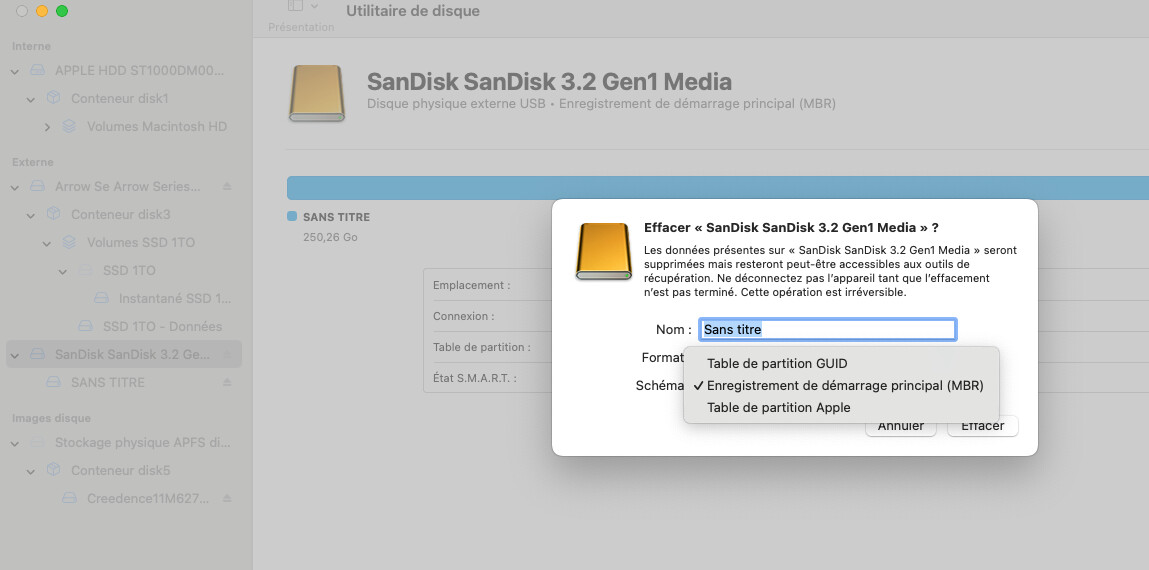Collapse Volumes SSD 1TO group
Viewport: 1149px width, 570px height.
pyautogui.click(x=47, y=243)
